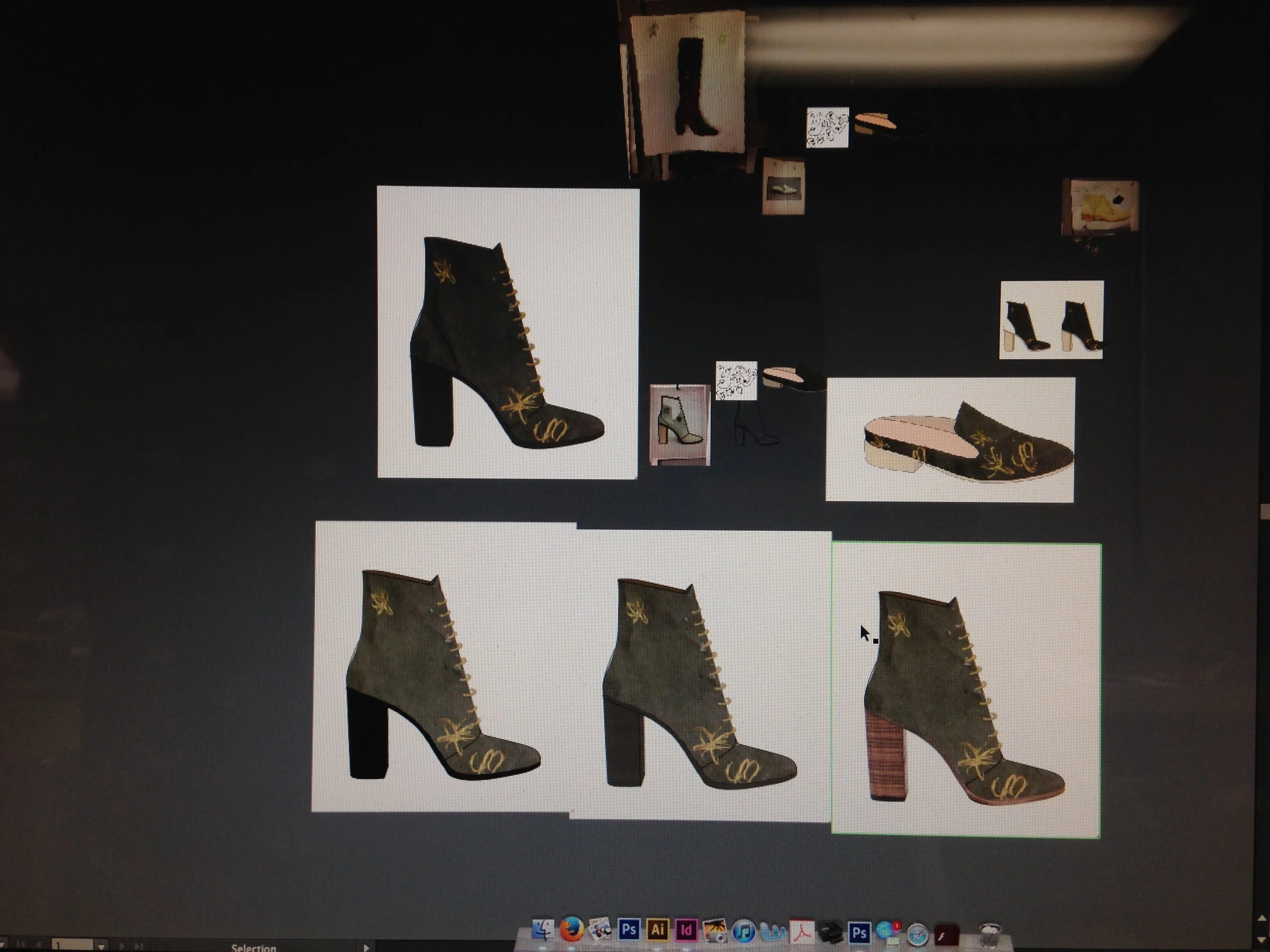Open the Flash application in dock
Screen dimensions: 1270x952
point(946,935)
